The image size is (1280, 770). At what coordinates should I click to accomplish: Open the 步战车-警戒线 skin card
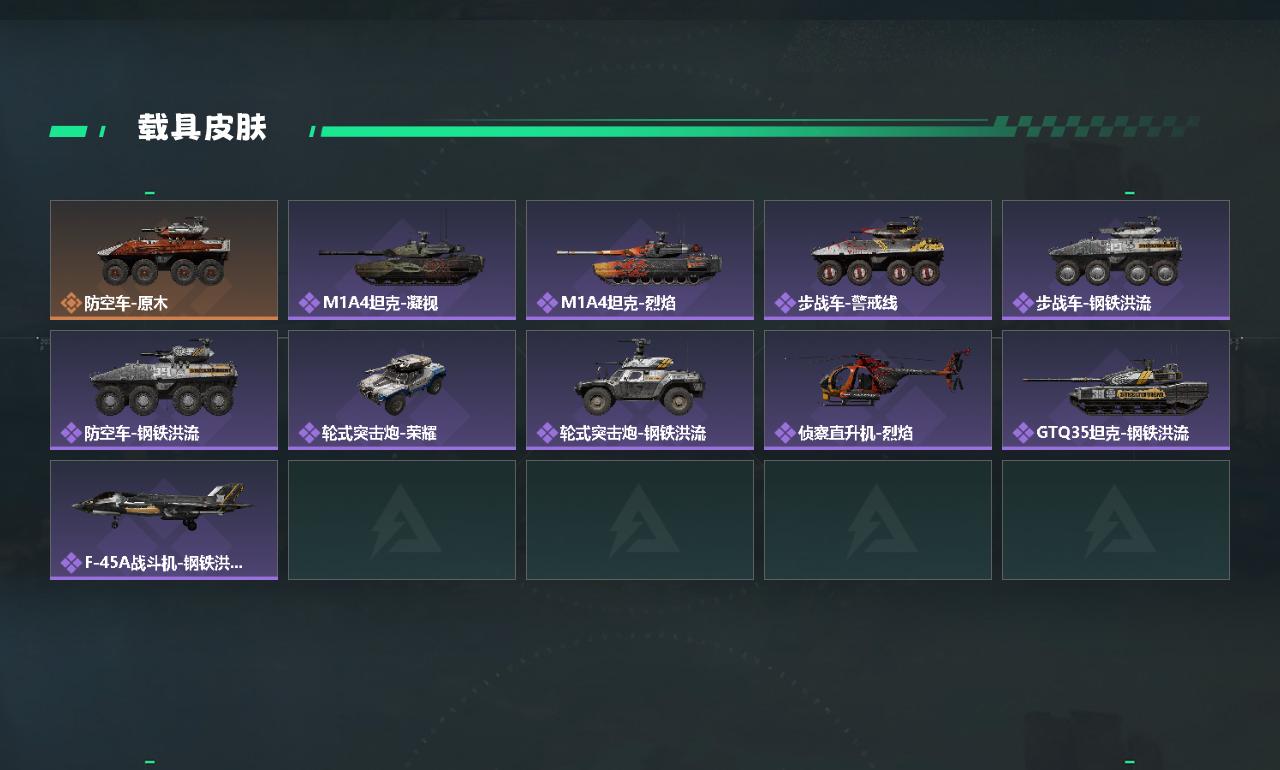[x=878, y=260]
